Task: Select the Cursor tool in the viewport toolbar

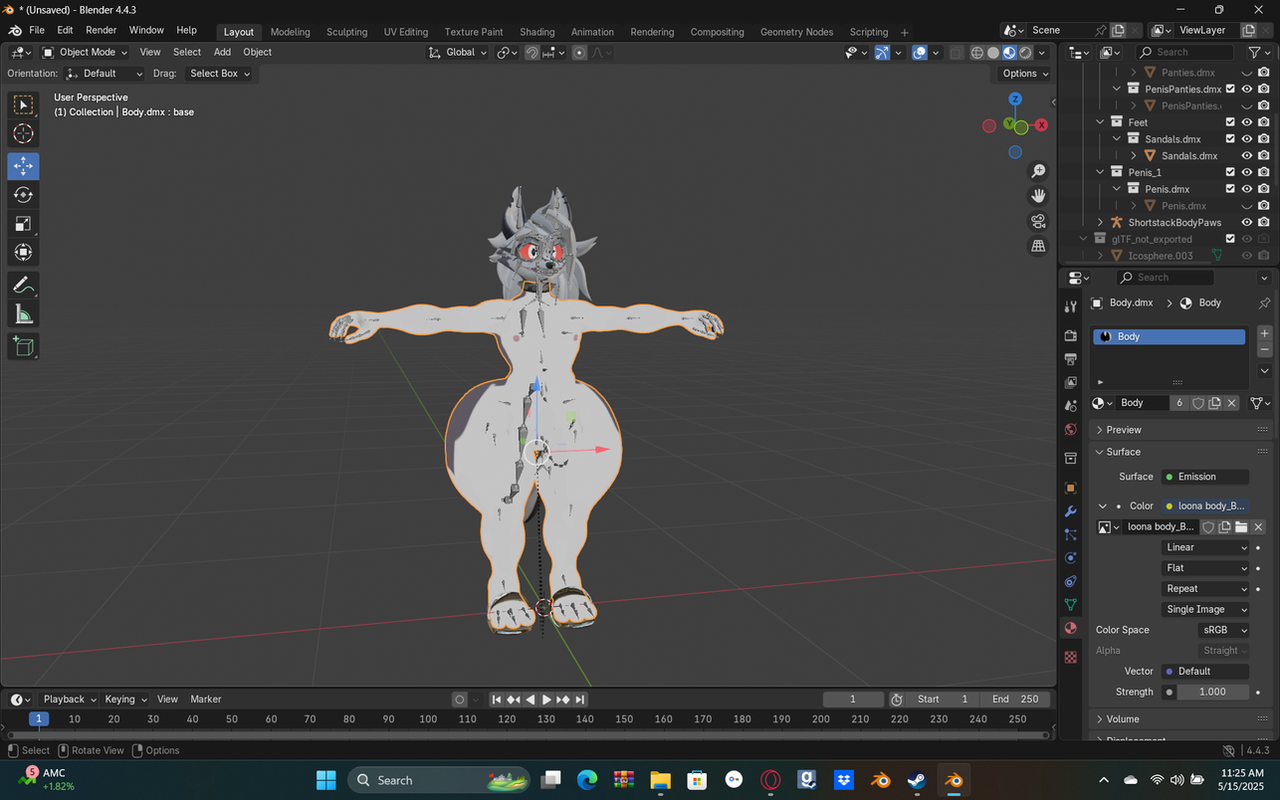Action: tap(24, 134)
